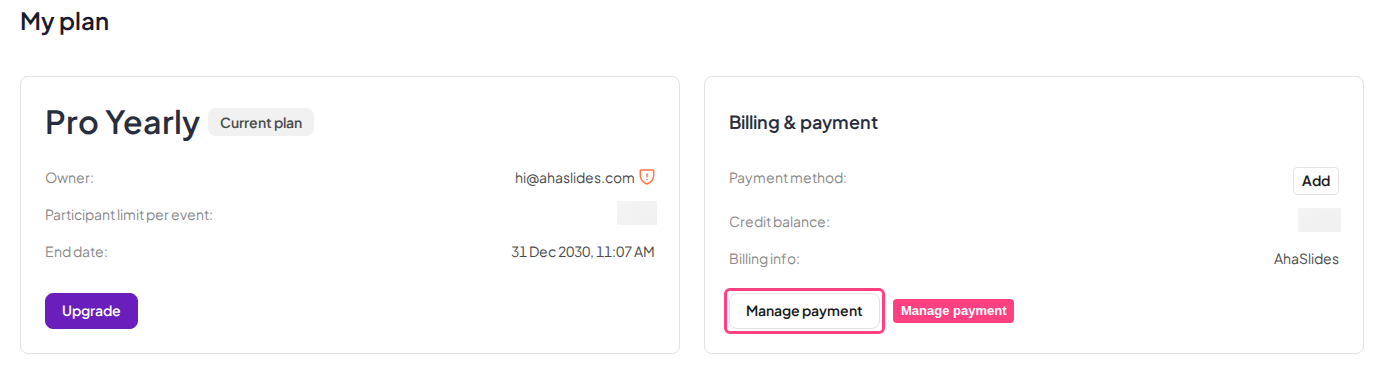Screen dimensions: 1394x378
Task: Click the Owner label
Action: pyautogui.click(x=69, y=178)
